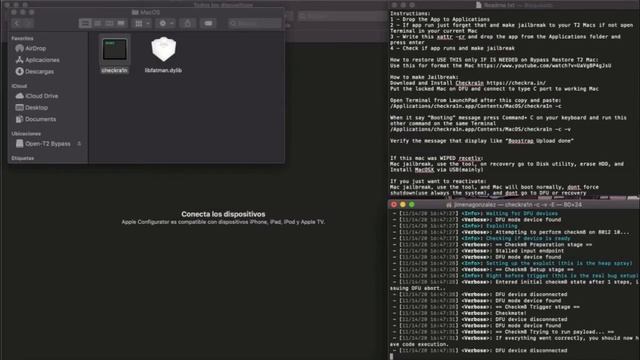
Task: Click the libfatman.dylib file name label
Action: (163, 70)
